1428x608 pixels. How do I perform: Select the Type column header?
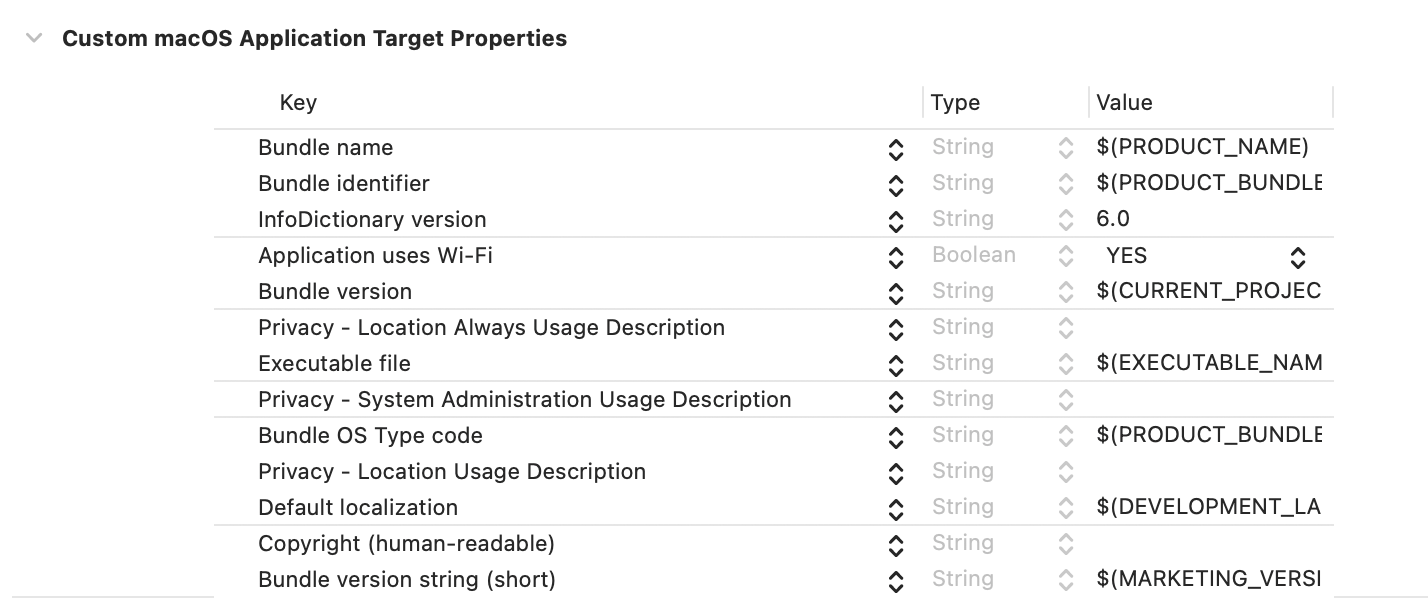point(955,103)
